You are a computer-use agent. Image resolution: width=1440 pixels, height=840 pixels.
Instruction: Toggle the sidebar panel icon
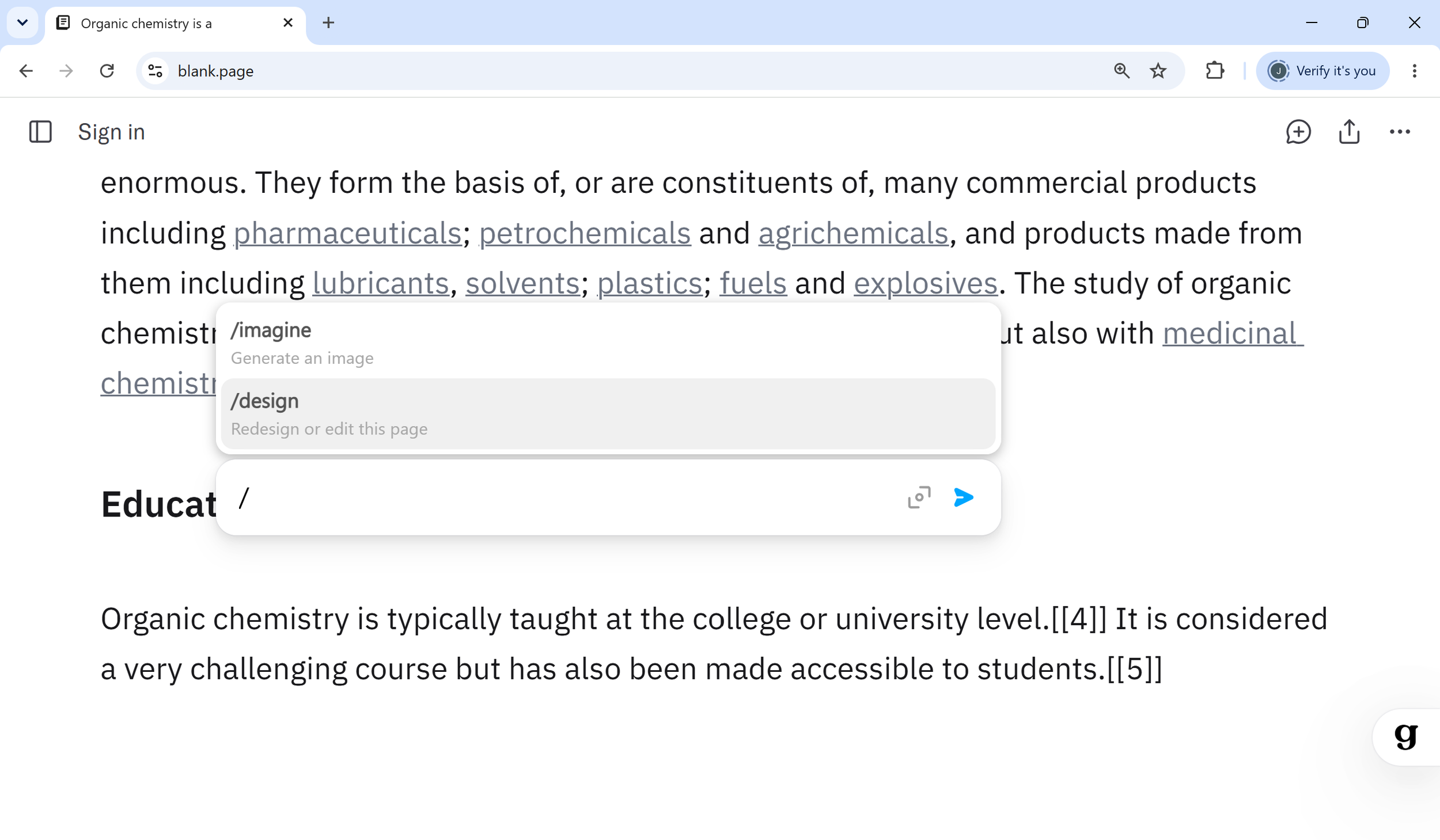pyautogui.click(x=40, y=132)
